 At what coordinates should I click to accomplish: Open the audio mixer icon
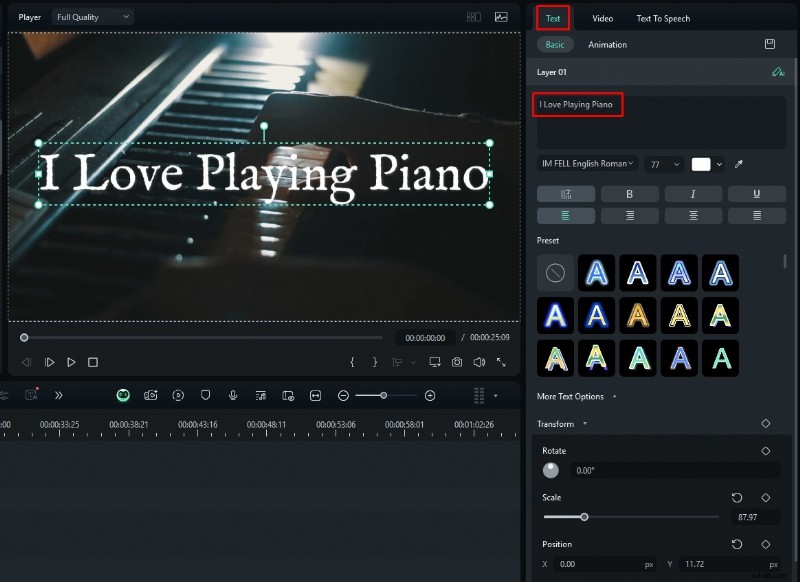(x=261, y=395)
